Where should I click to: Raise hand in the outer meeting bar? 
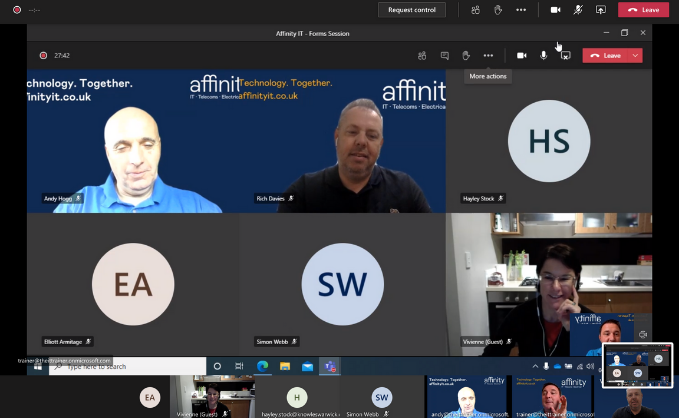(x=498, y=10)
